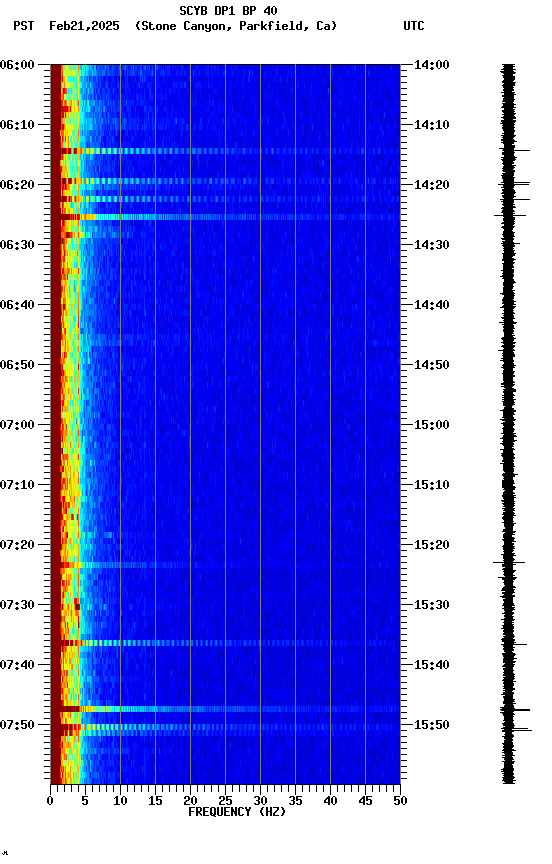Click the 'FREQUENCY (HZ)' axis title
The width and height of the screenshot is (552, 864).
[237, 812]
